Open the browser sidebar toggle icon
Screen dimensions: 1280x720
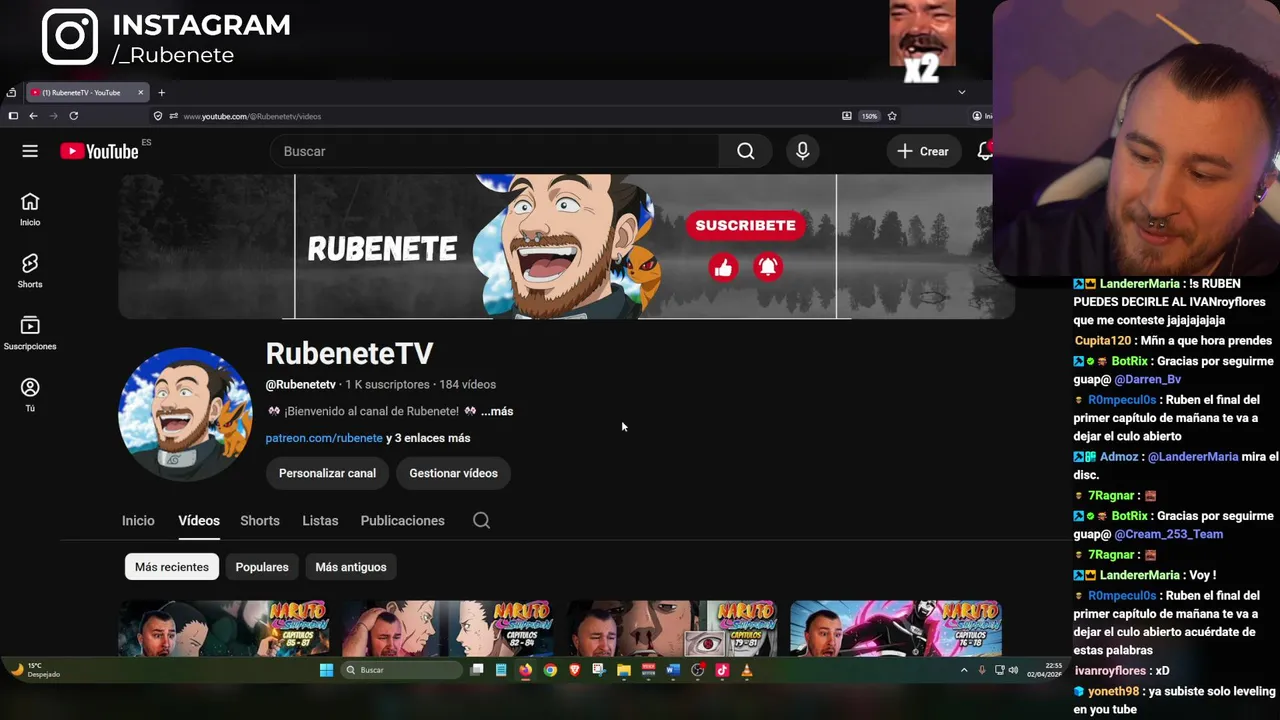click(x=13, y=116)
